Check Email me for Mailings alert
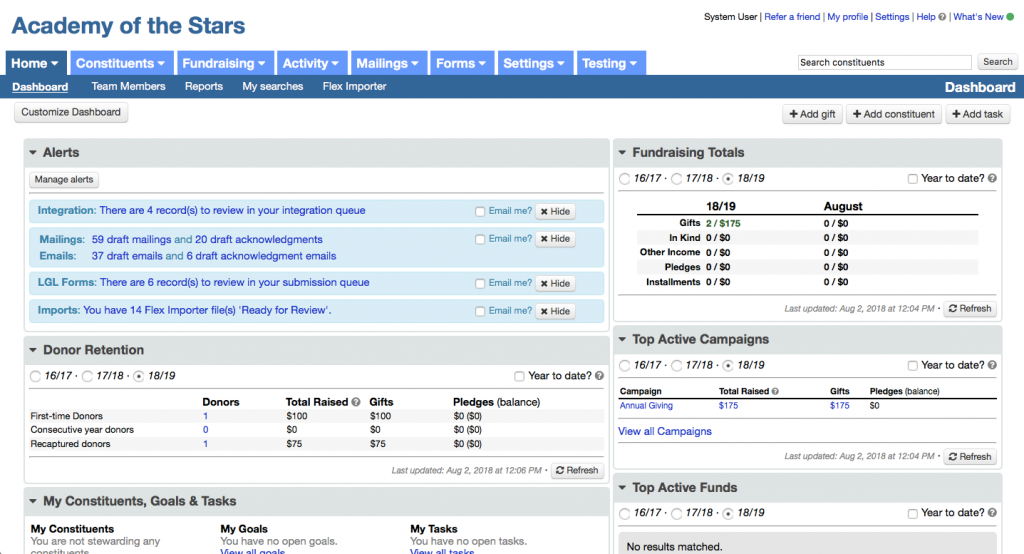Viewport: 1024px width, 554px height. coord(480,240)
